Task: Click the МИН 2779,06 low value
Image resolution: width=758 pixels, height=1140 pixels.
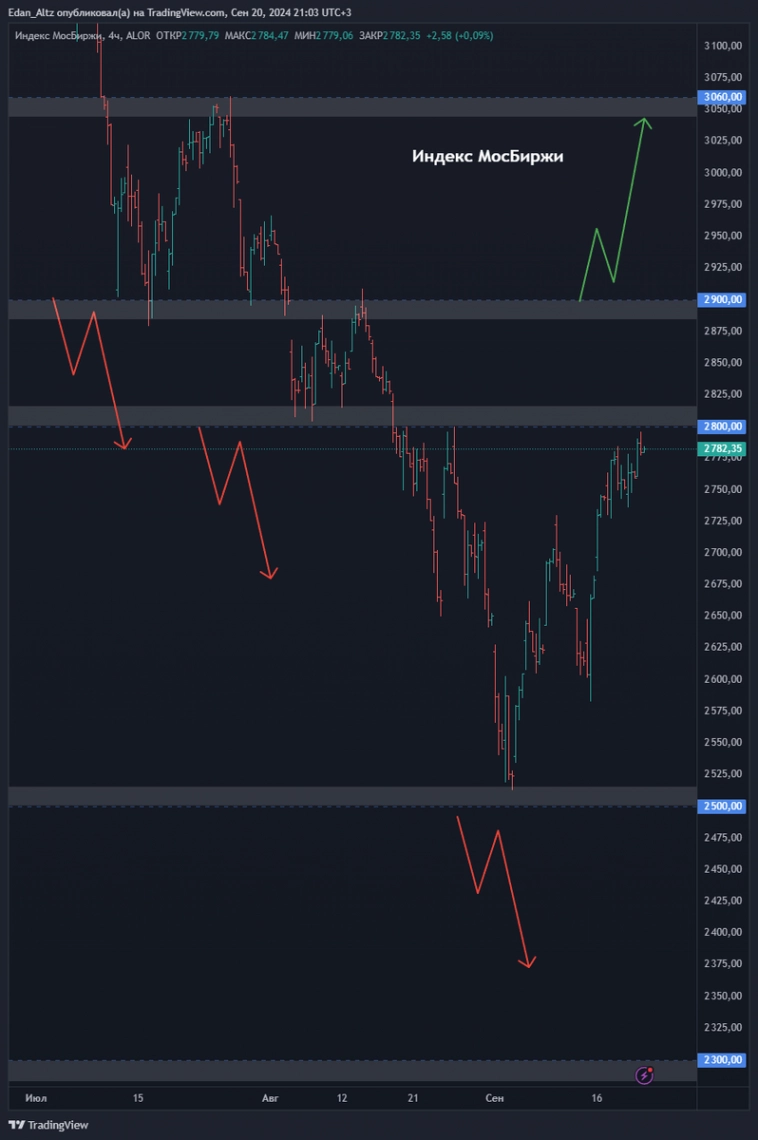Action: pos(323,35)
